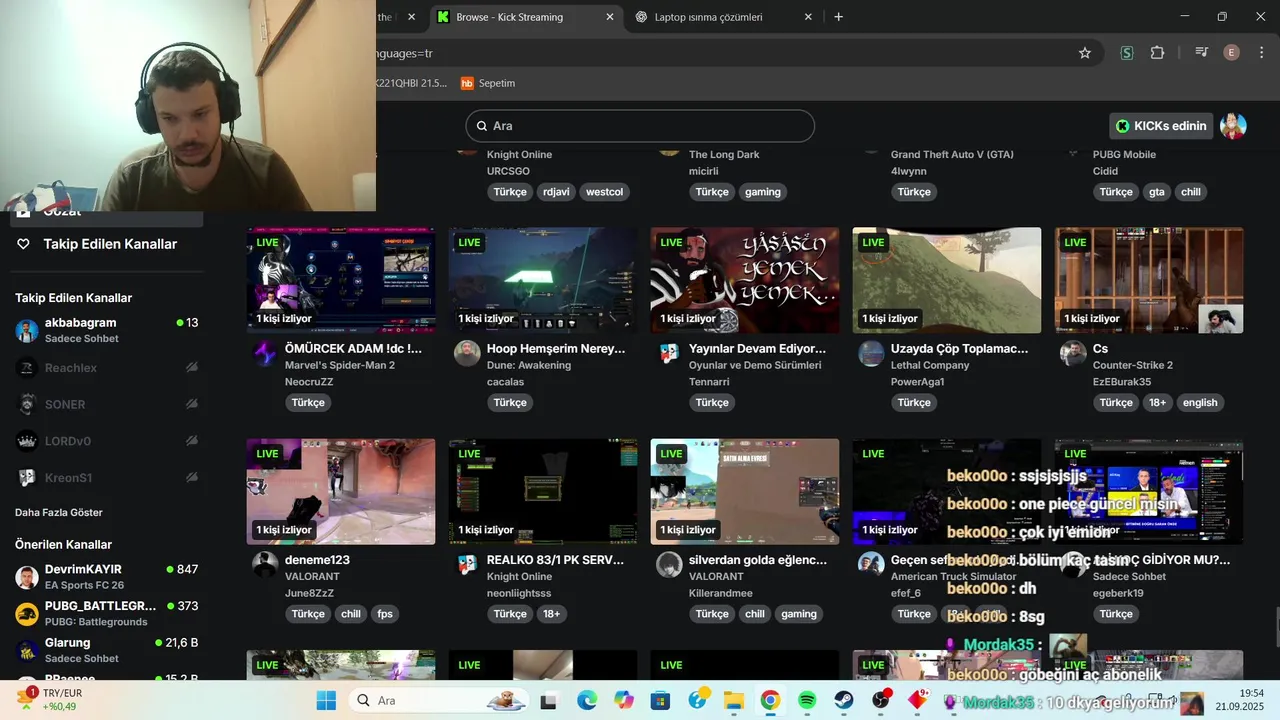
Task: Focus the Kick Ara search field
Action: tap(640, 126)
